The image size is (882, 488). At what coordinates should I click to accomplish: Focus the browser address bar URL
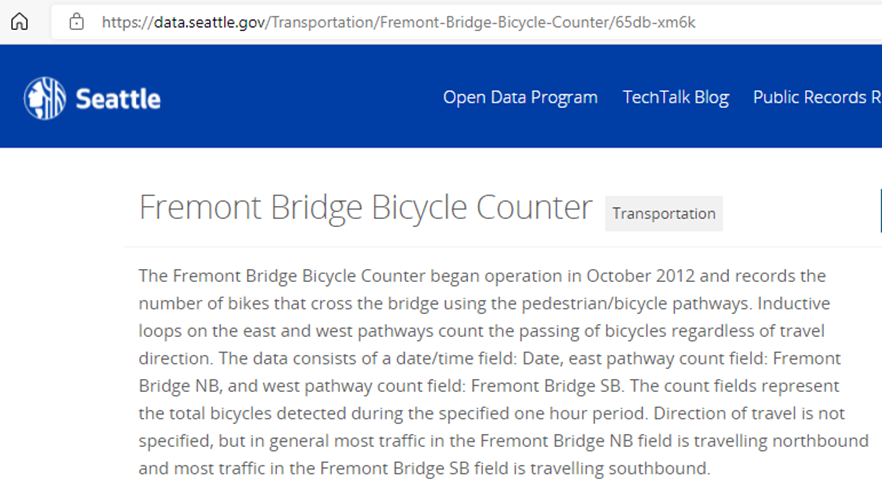400,22
